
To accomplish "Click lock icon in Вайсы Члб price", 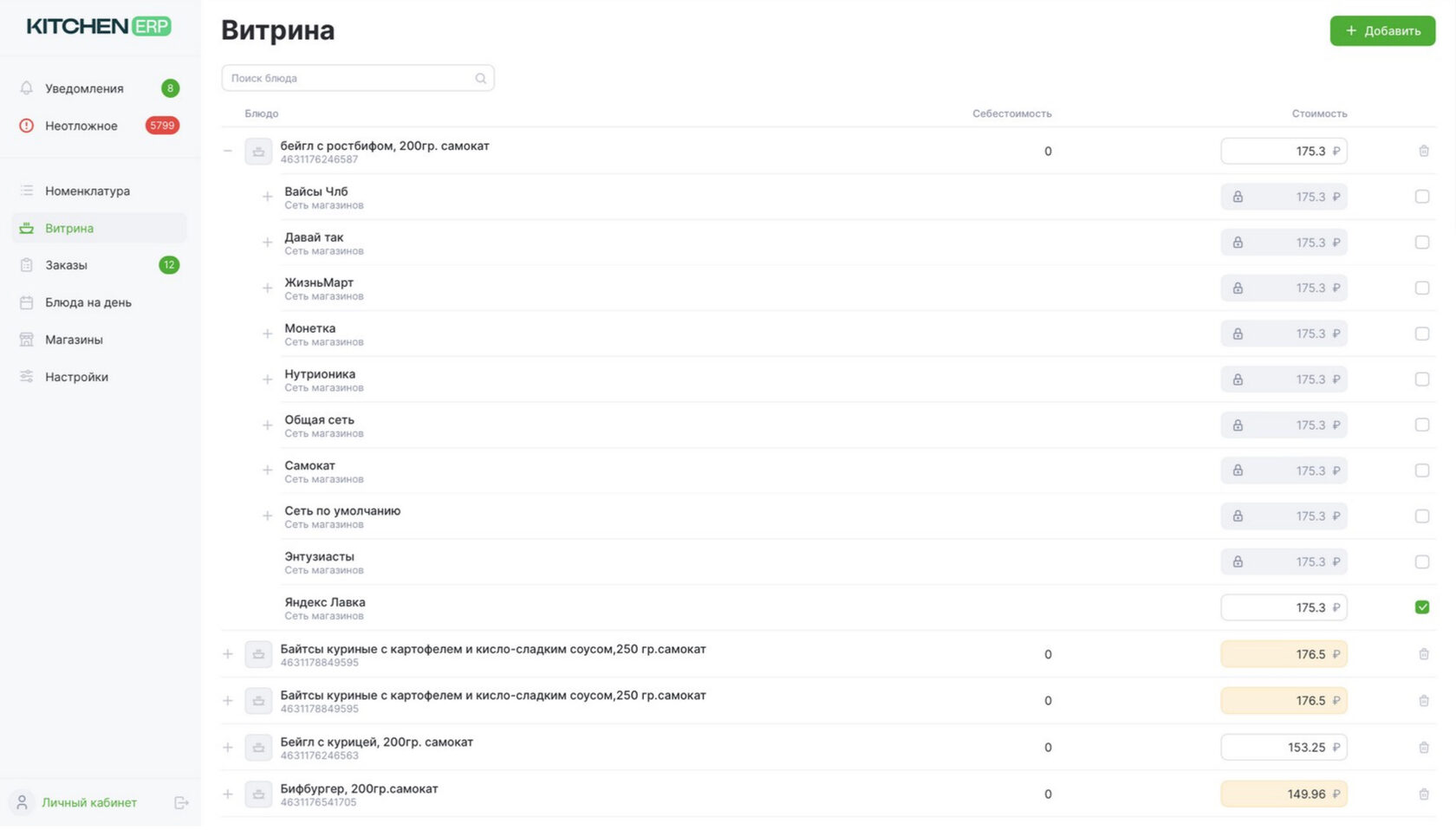I will 1238,197.
